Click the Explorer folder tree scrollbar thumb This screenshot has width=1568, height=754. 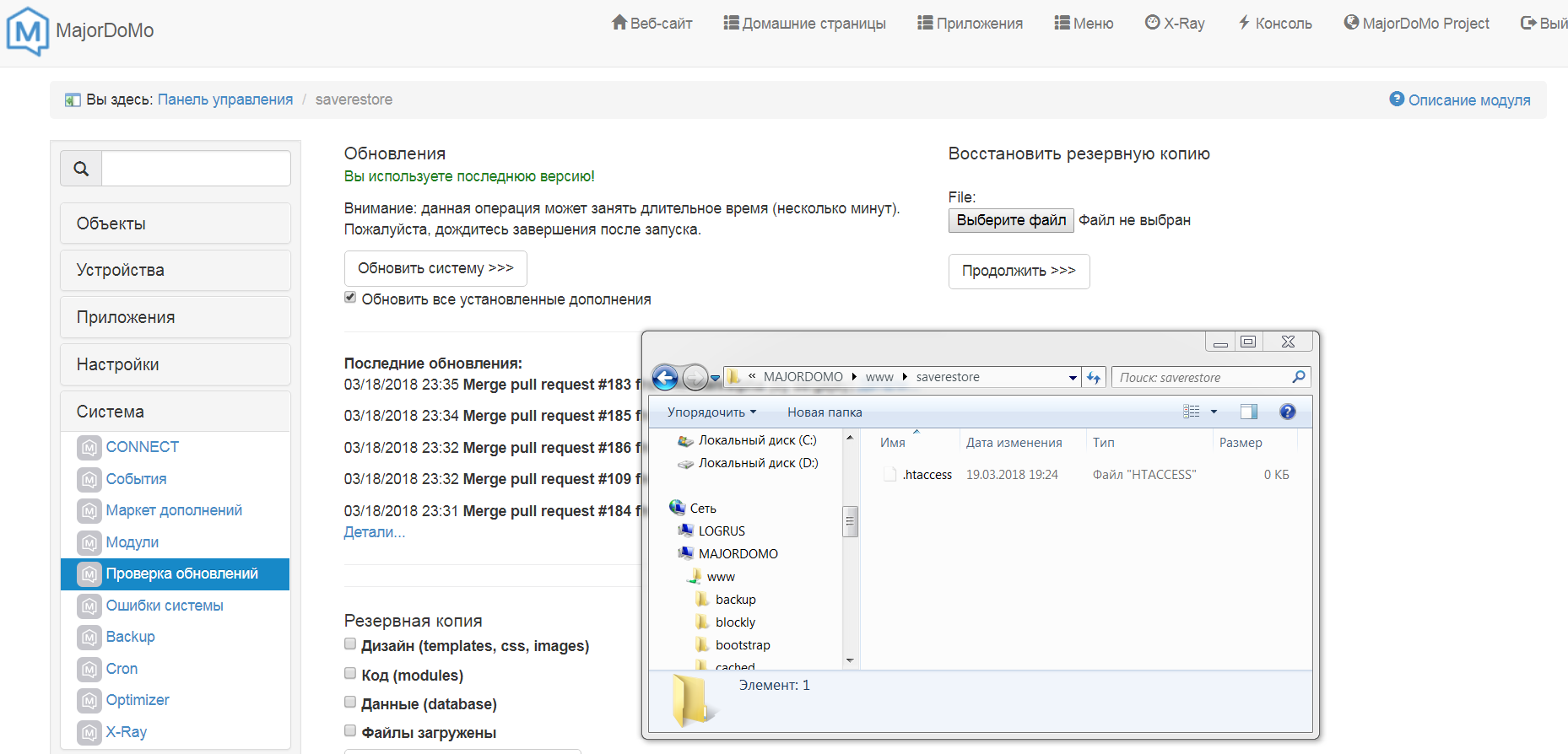850,521
